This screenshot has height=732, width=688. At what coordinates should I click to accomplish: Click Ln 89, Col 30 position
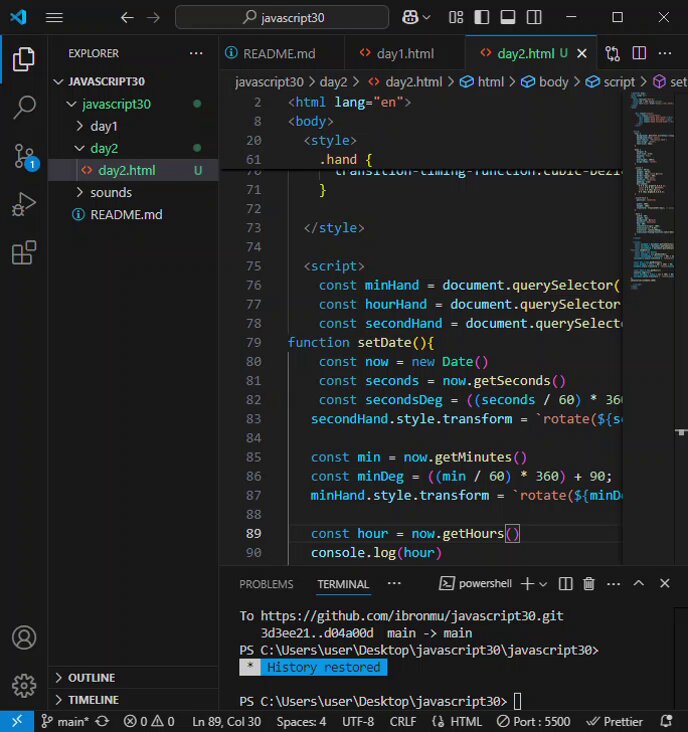[x=226, y=722]
